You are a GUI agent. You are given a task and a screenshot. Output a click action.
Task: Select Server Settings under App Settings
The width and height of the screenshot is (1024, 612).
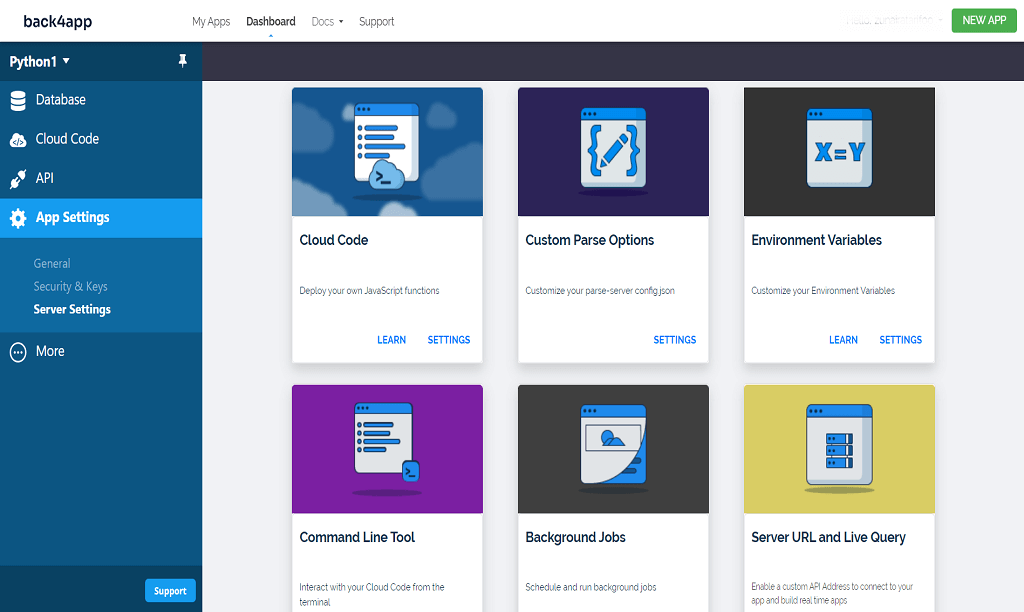72,309
